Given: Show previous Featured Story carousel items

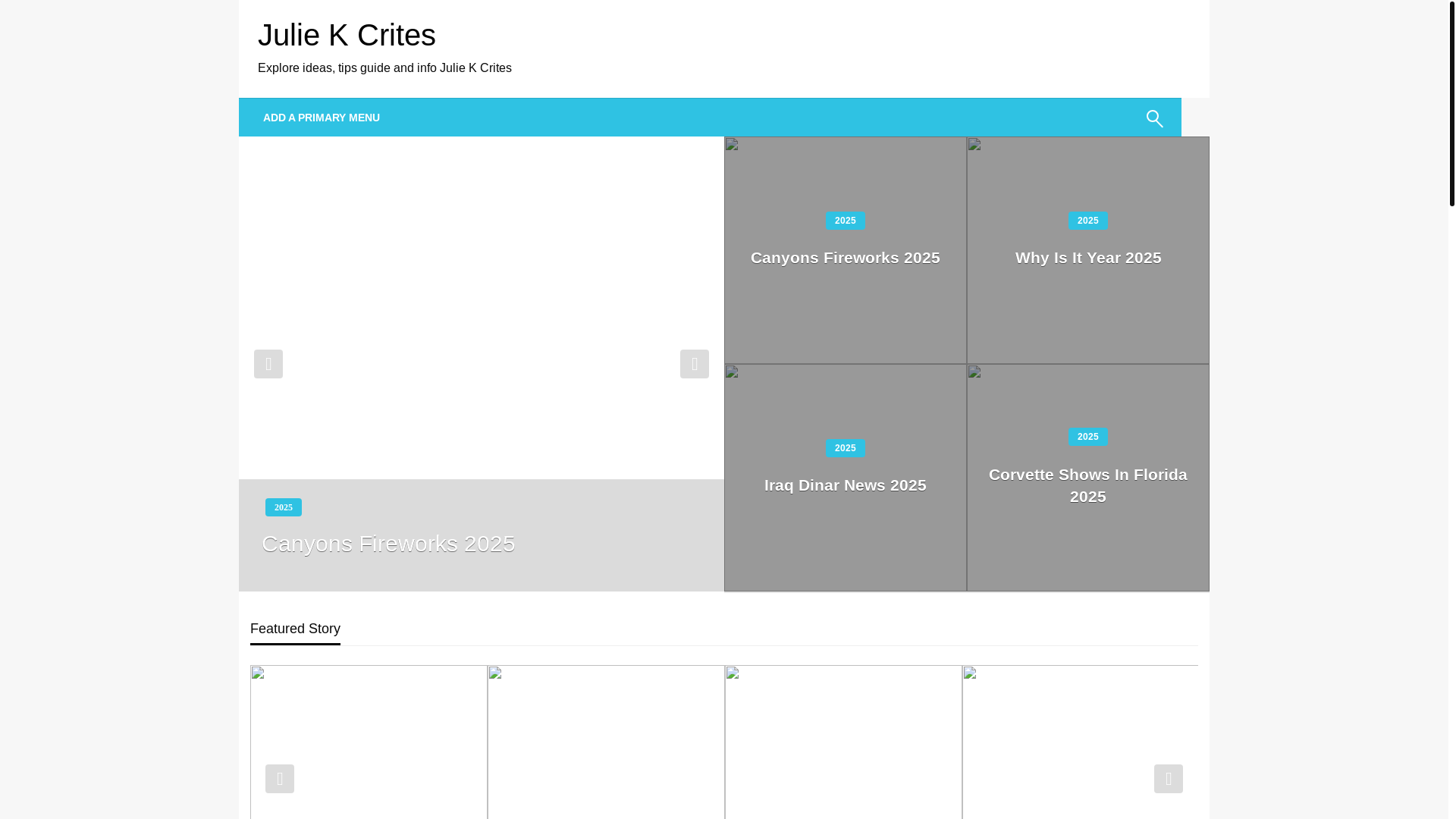Looking at the screenshot, I should click(280, 779).
